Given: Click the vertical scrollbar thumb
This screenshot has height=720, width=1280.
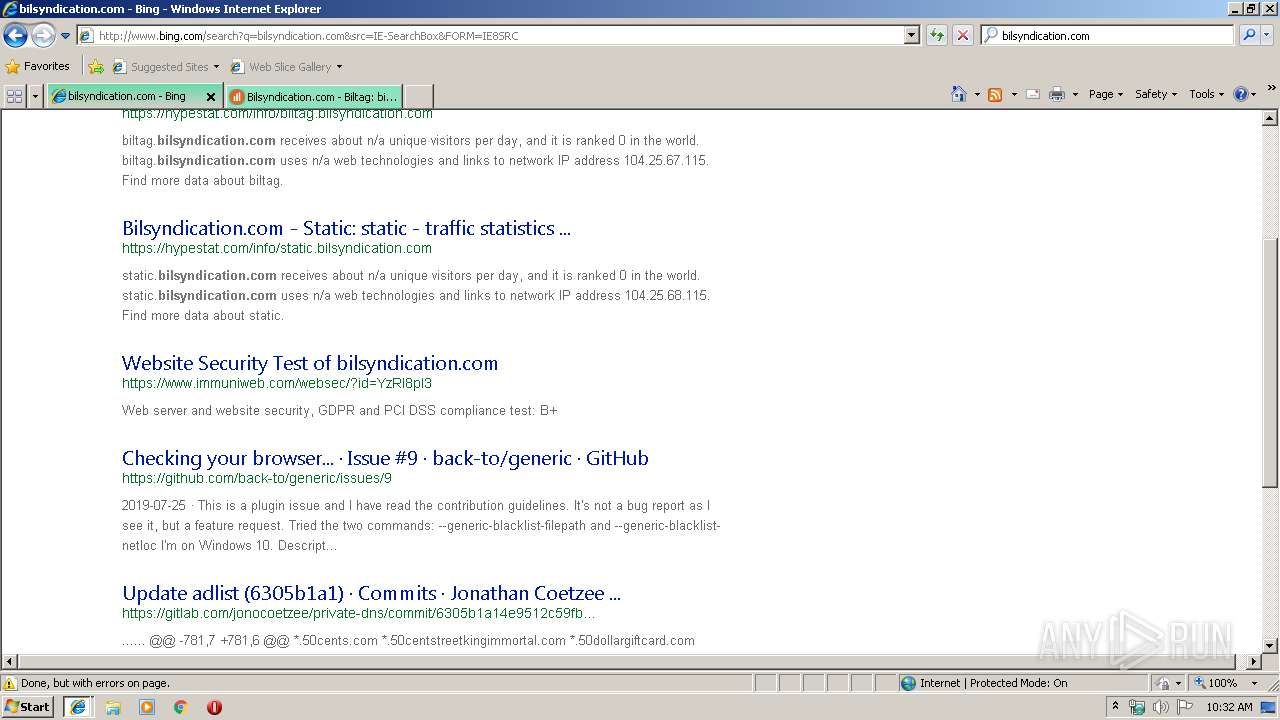Looking at the screenshot, I should click(1270, 362).
